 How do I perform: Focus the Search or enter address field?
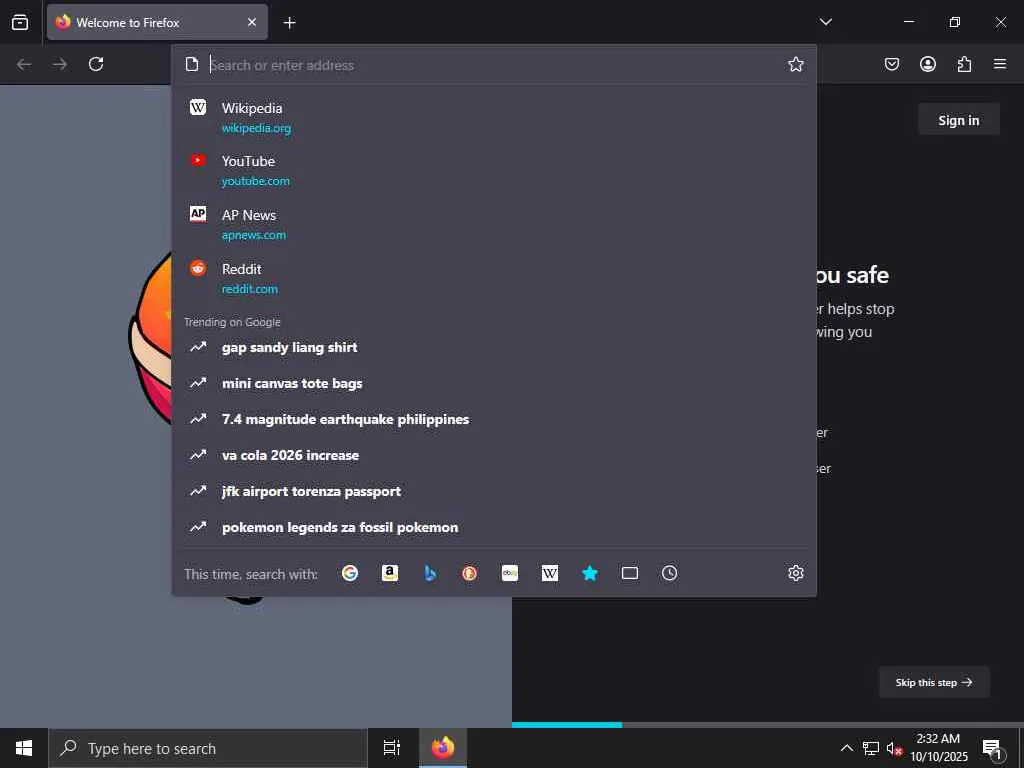coord(493,65)
